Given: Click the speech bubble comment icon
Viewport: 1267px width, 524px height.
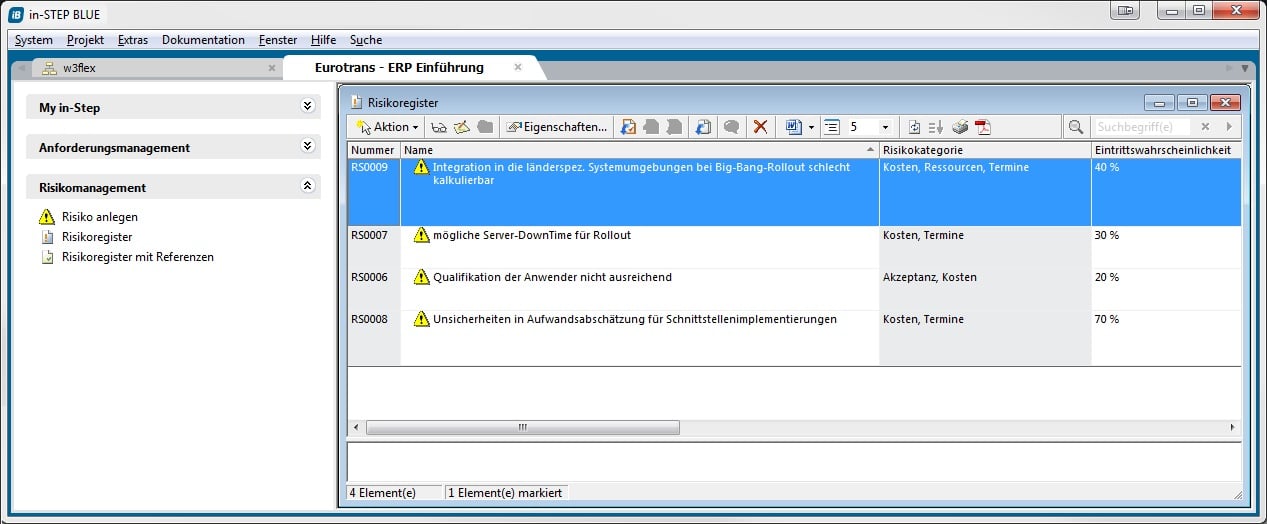Looking at the screenshot, I should pos(731,127).
